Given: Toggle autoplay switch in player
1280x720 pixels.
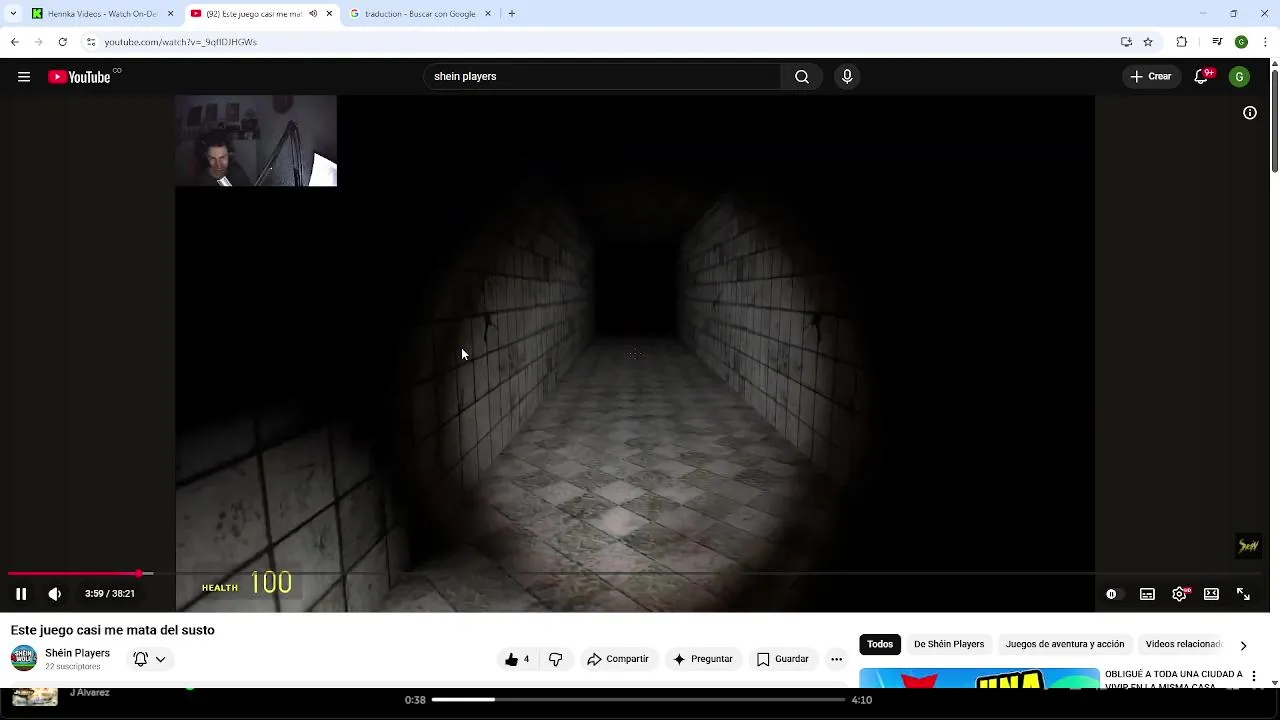Looking at the screenshot, I should point(1112,594).
